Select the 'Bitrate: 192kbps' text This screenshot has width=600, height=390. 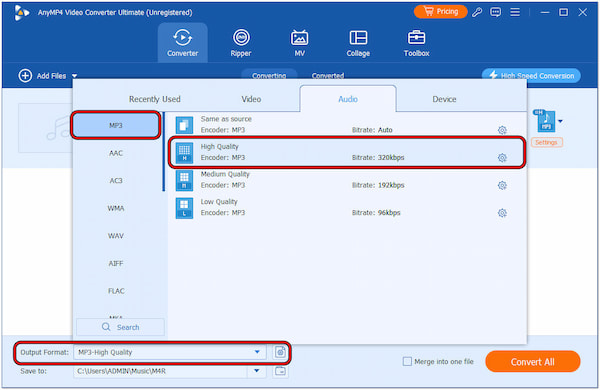pyautogui.click(x=378, y=185)
